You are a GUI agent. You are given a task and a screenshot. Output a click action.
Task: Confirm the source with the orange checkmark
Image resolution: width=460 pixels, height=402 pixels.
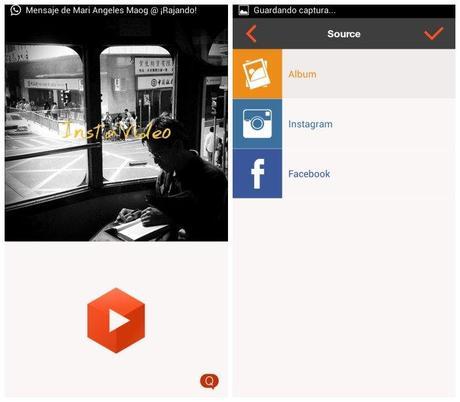coord(434,33)
